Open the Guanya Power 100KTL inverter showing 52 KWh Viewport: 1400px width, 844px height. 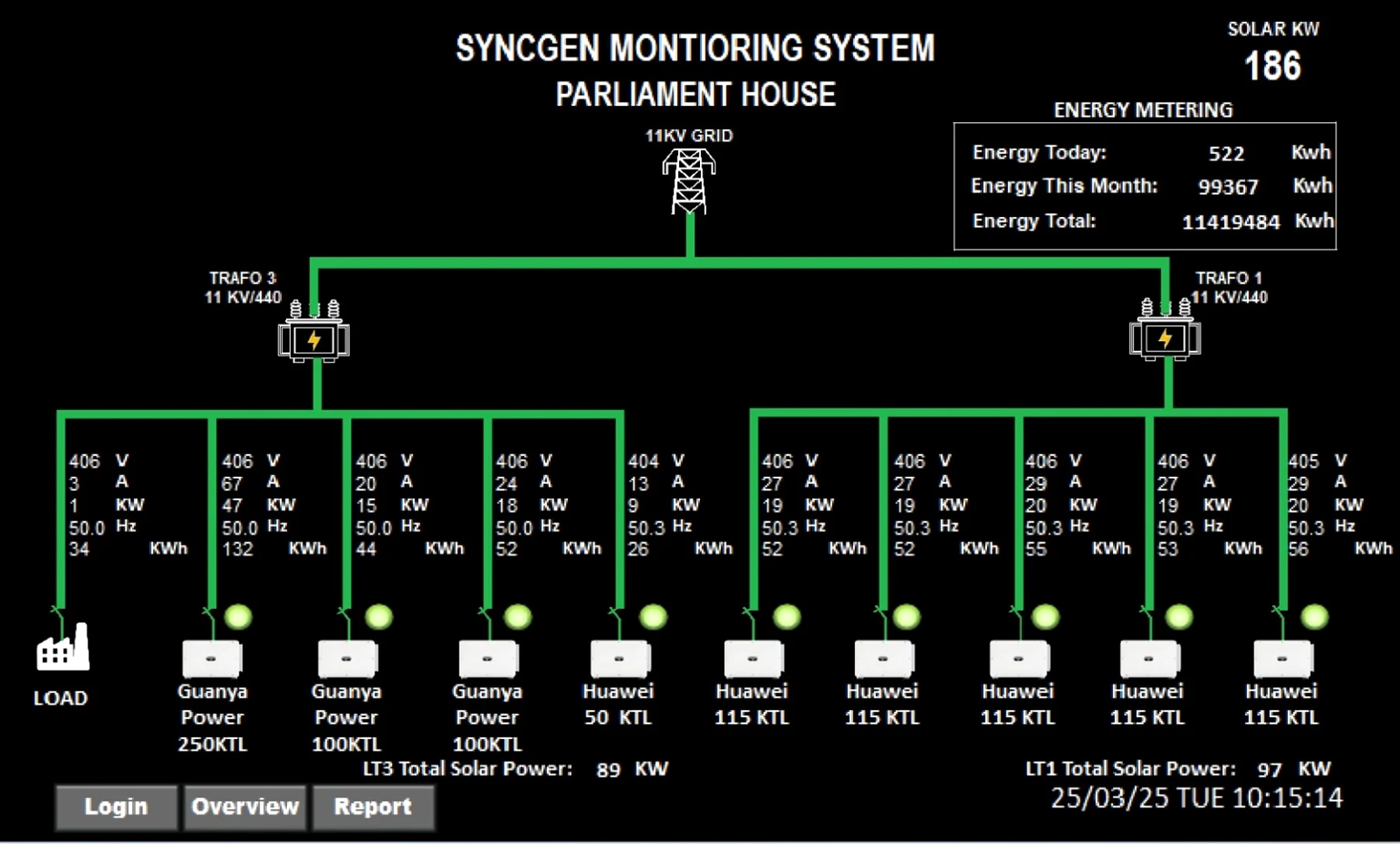[x=488, y=659]
